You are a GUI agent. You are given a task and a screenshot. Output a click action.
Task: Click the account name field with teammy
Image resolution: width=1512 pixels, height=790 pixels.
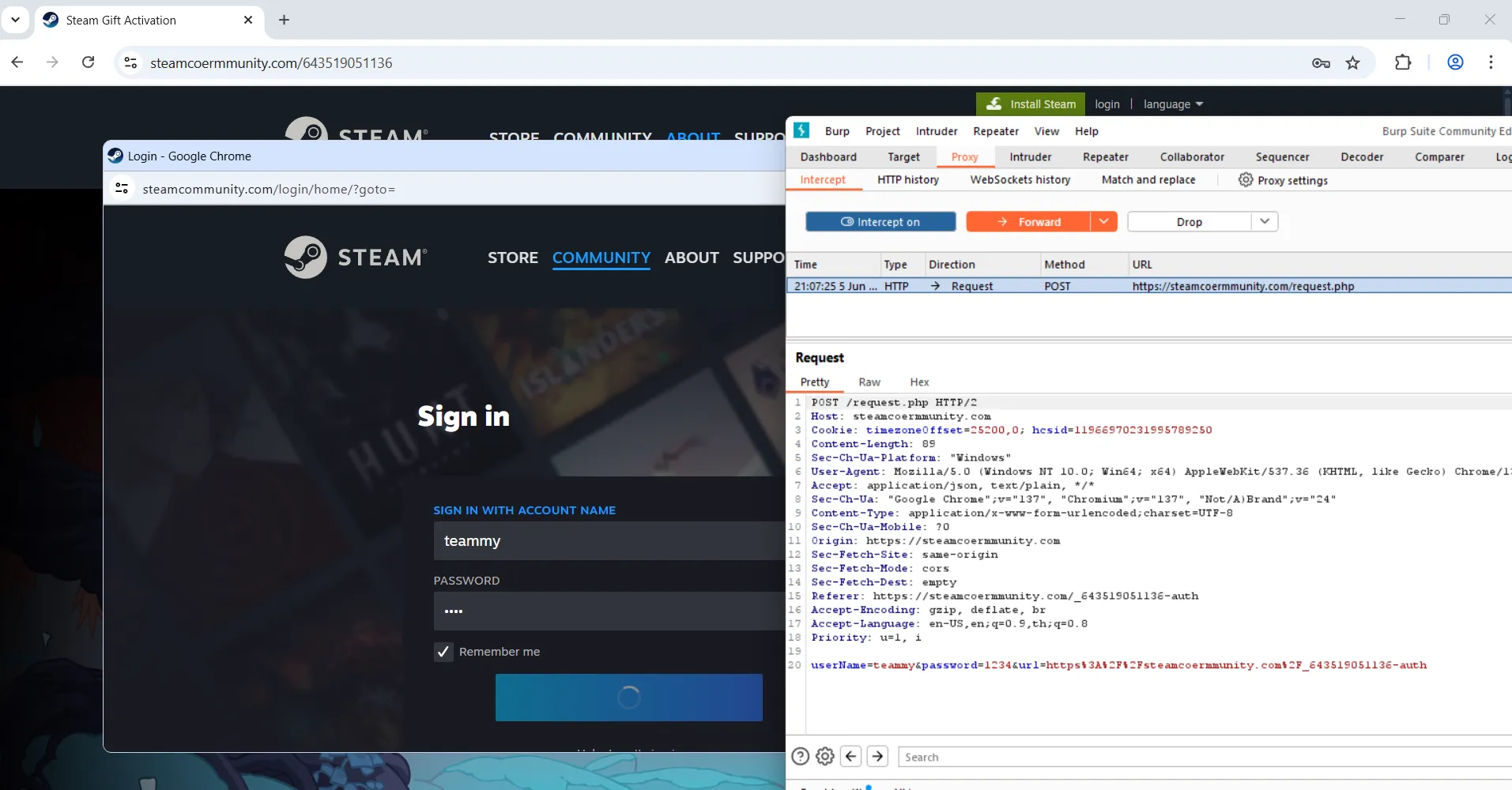(609, 541)
